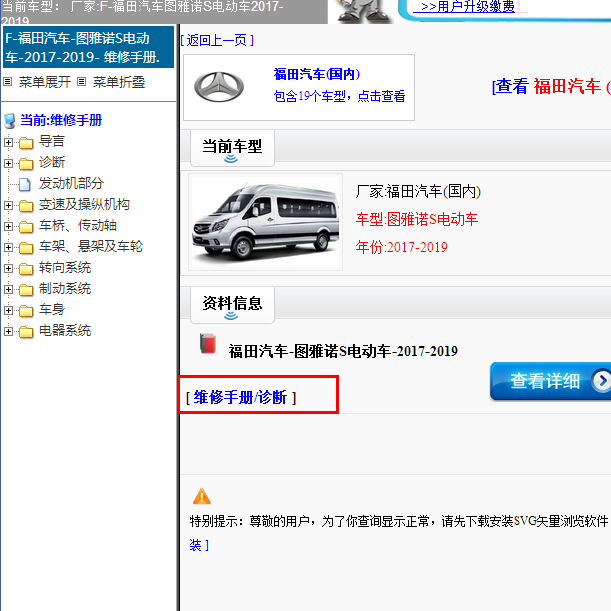Screen dimensions: 611x611
Task: Select 电器系统 tree item
Action: 65,331
